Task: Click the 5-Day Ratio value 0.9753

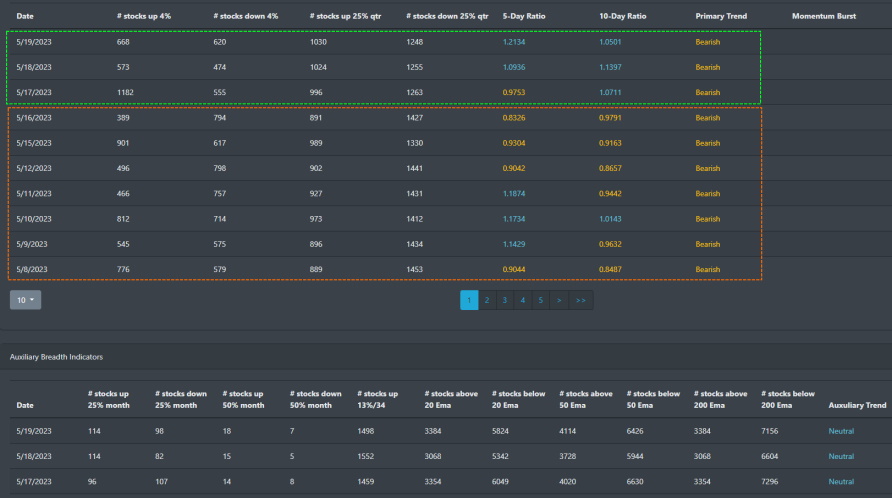Action: [514, 92]
